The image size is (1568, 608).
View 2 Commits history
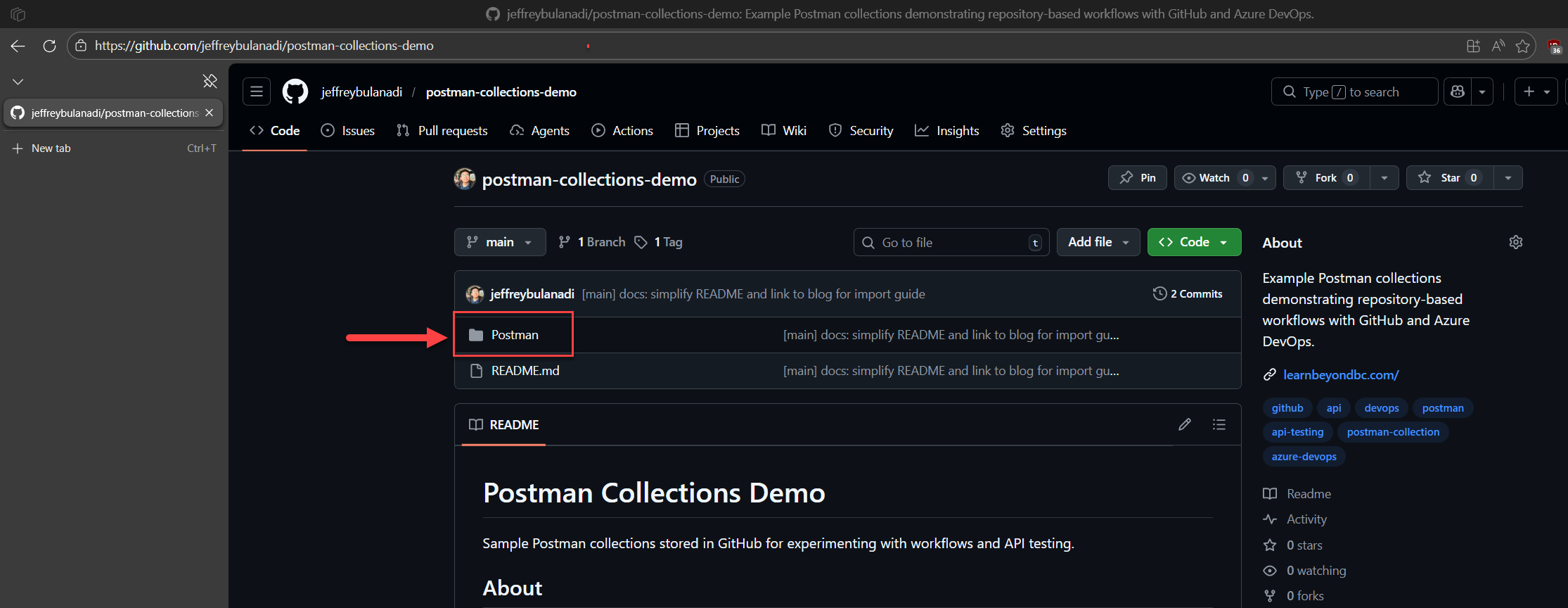(x=1188, y=294)
